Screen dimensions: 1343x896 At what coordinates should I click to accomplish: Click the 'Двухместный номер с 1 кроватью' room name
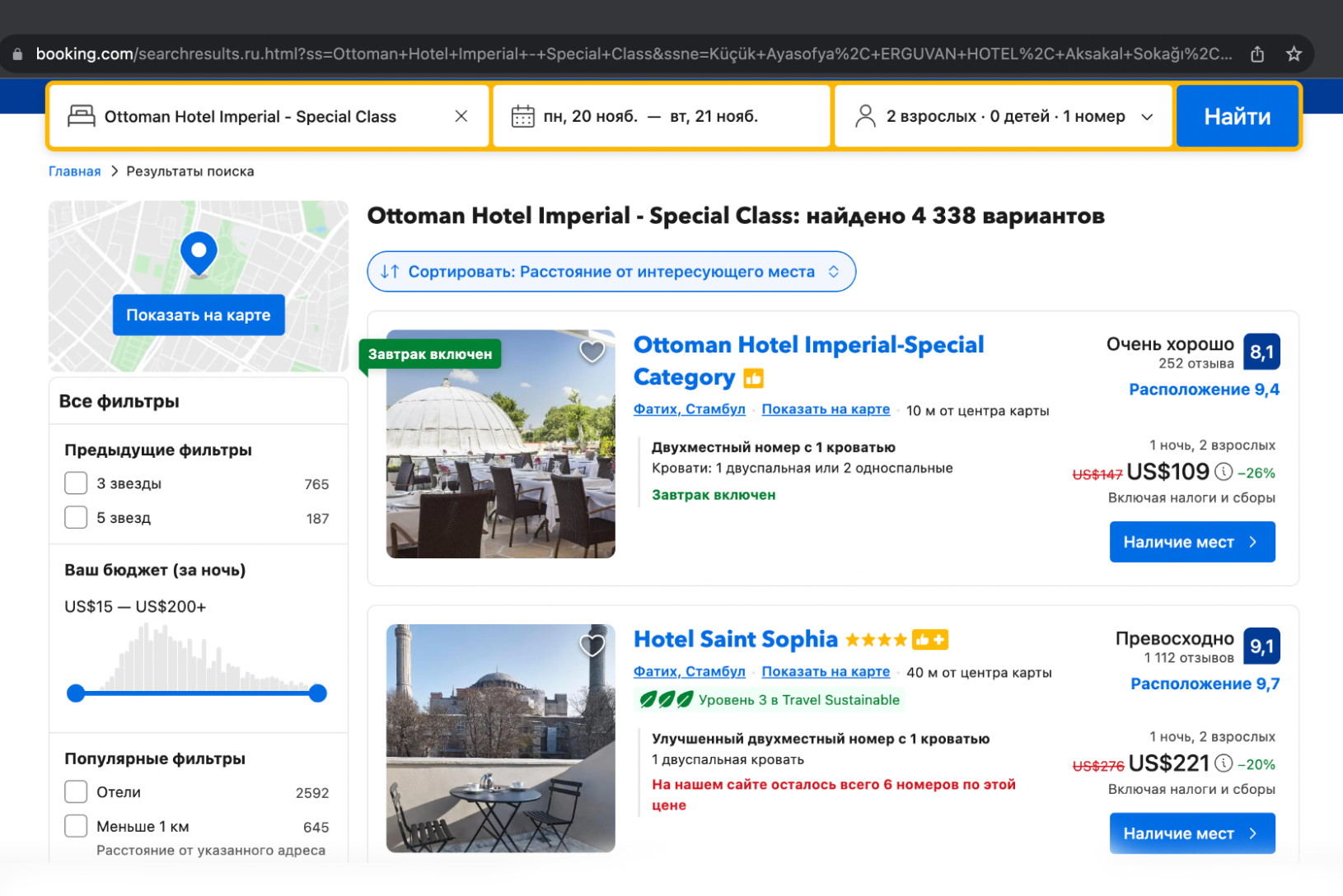coord(774,447)
